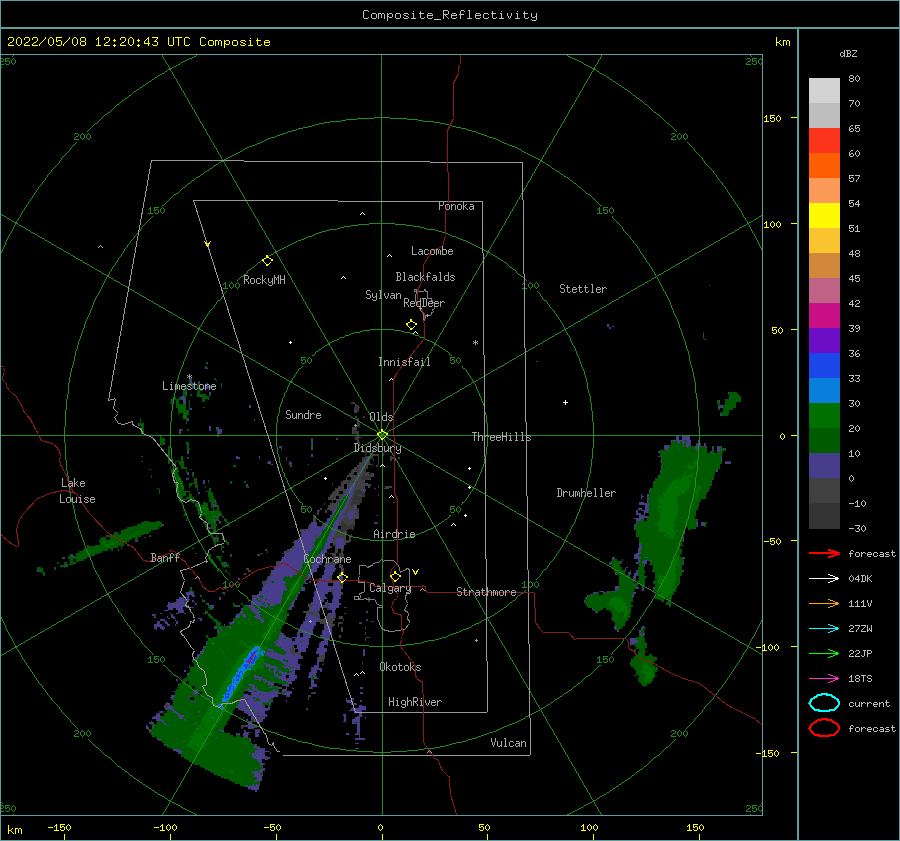Pick the blue 36 dBZ color swatch
The image size is (900, 841).
coord(824,365)
